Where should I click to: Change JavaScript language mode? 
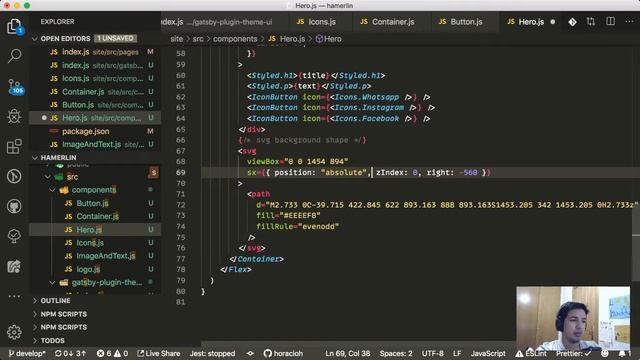(488, 353)
